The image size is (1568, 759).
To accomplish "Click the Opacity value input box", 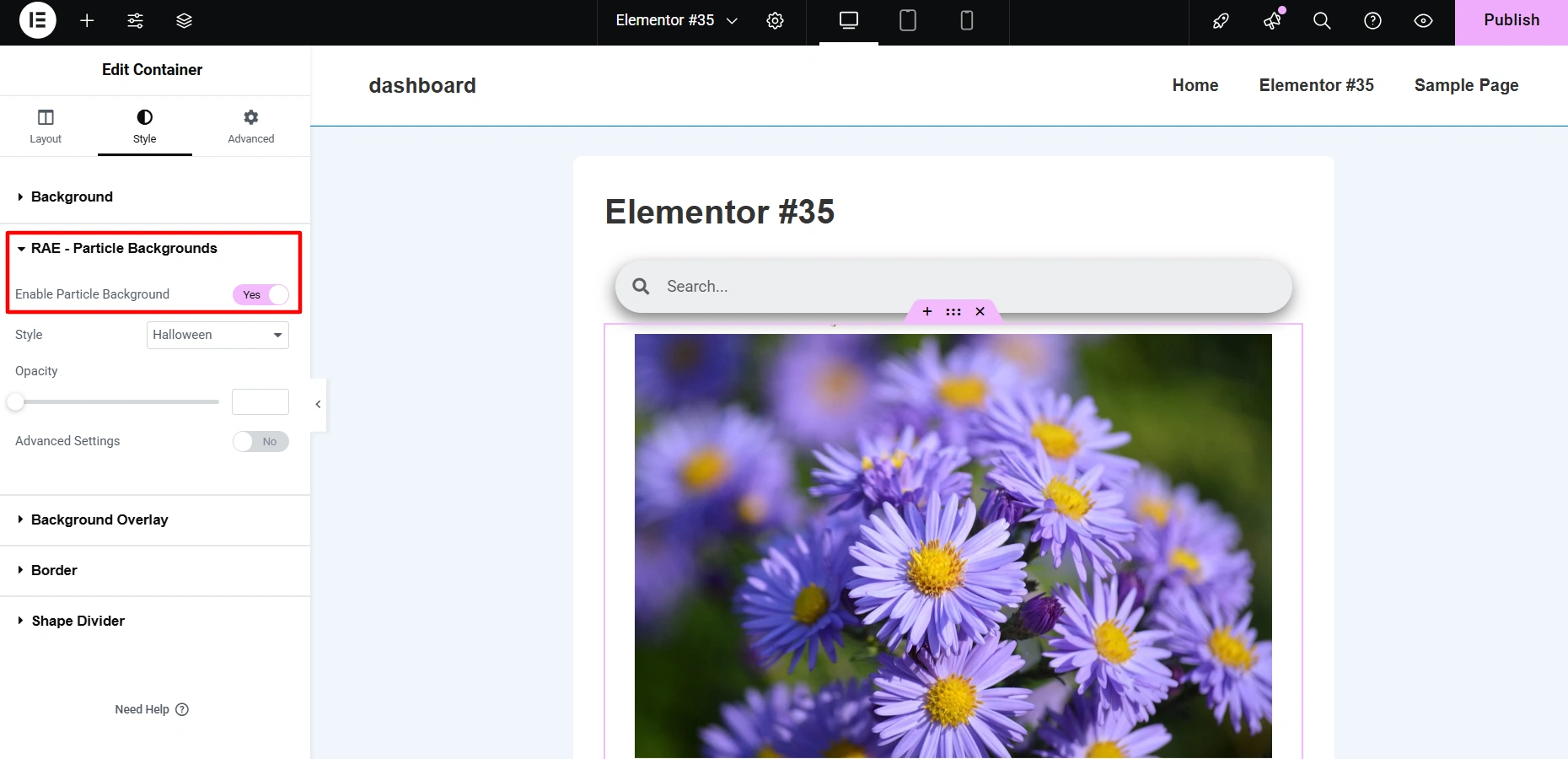I will coord(260,402).
